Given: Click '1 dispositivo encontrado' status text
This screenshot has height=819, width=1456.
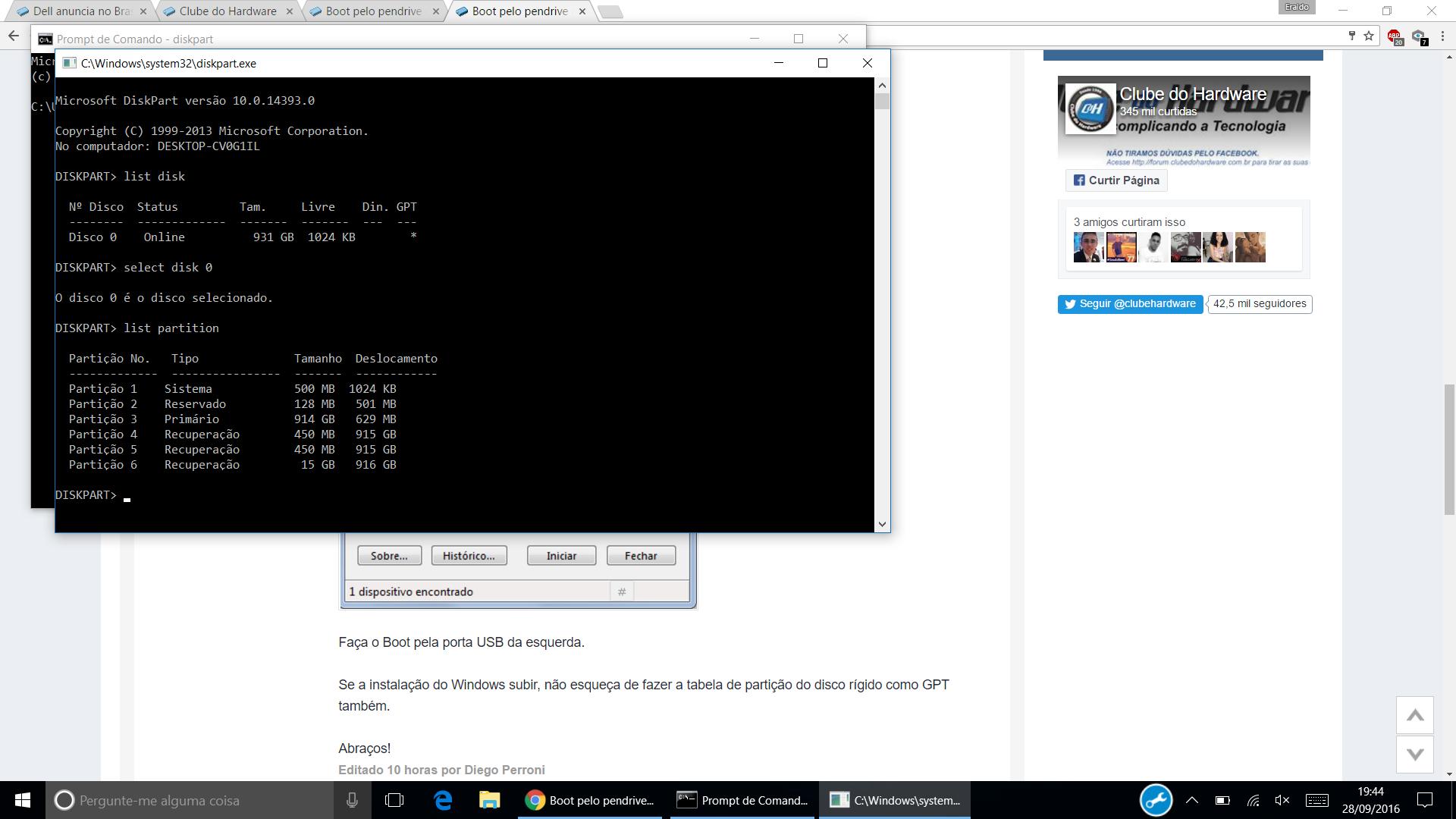Looking at the screenshot, I should tap(411, 591).
